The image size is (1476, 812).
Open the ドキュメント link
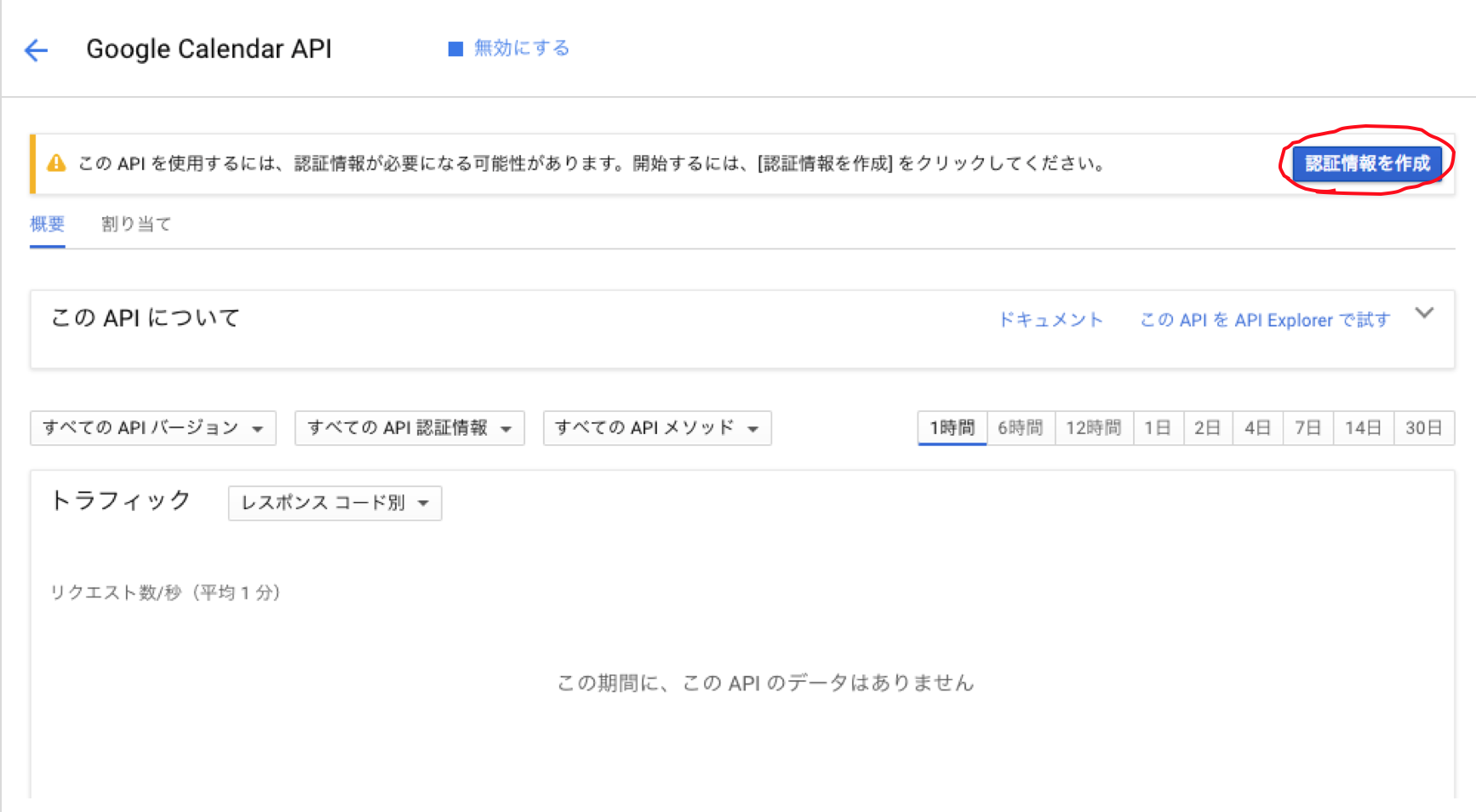1050,319
